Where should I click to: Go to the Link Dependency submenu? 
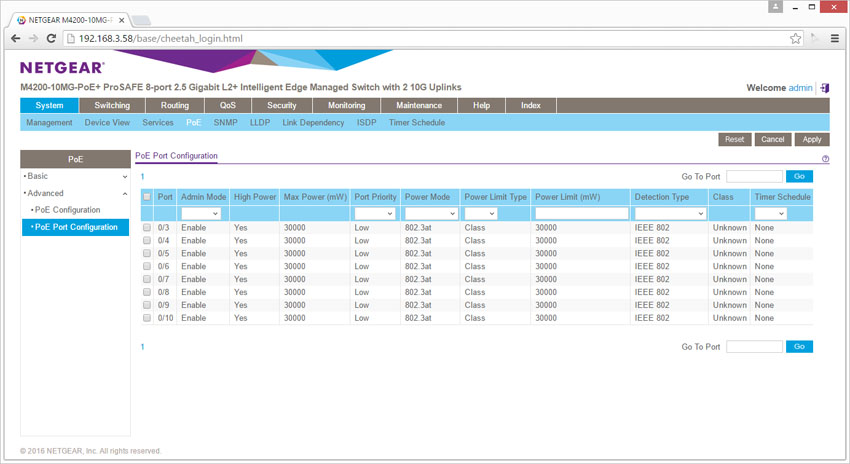tap(313, 123)
